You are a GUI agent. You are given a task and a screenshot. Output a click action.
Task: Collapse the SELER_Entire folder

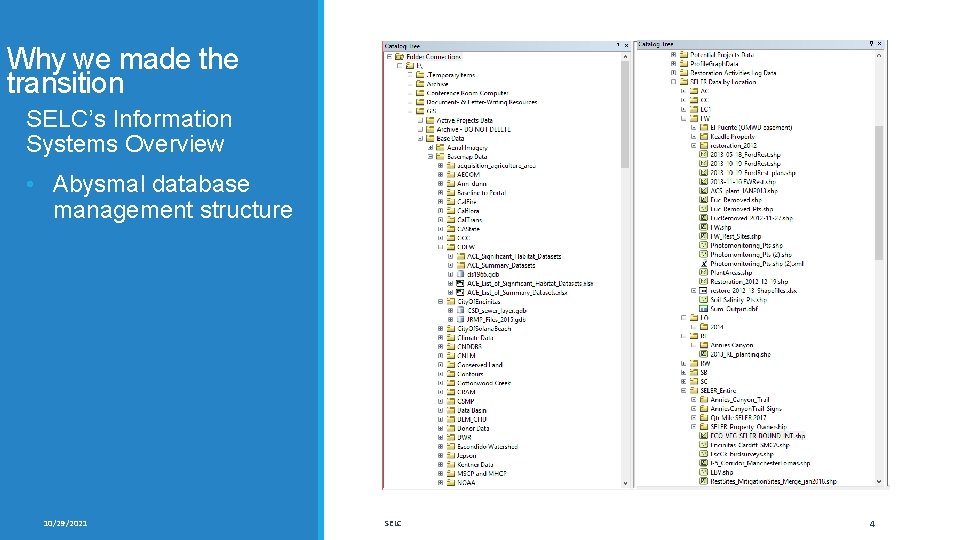click(683, 390)
